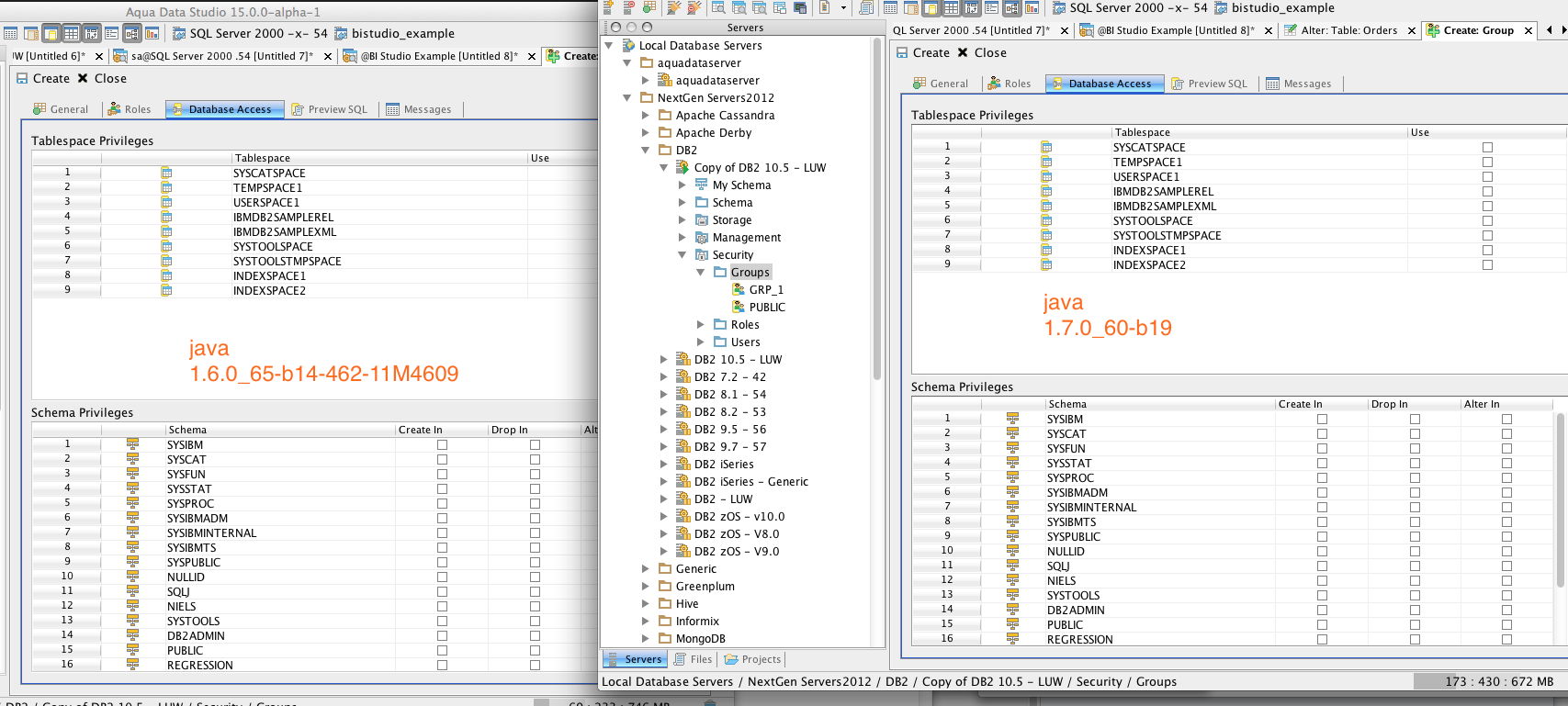Click the scroll tabs left arrow at far right
The image size is (1568, 706).
(x=1550, y=30)
